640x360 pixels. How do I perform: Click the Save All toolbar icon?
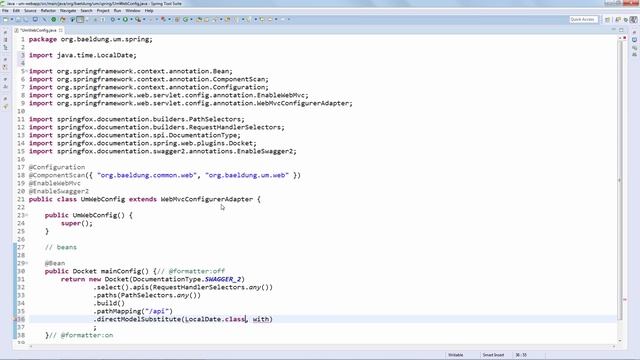pyautogui.click(x=26, y=20)
